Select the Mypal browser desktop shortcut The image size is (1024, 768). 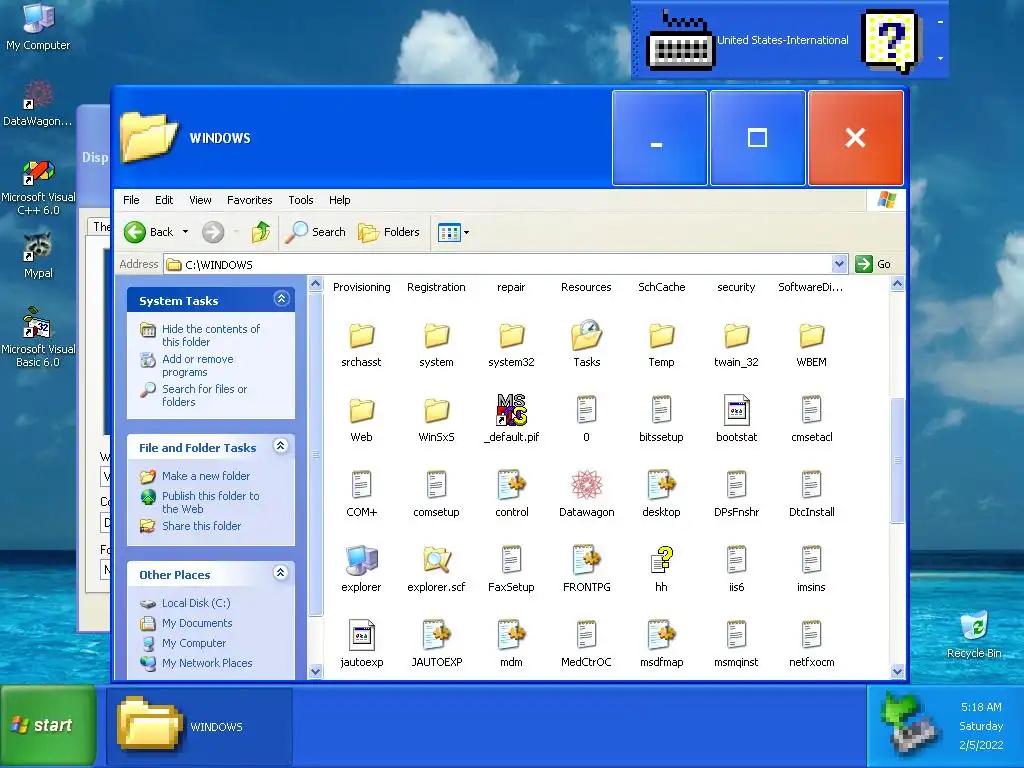[38, 255]
